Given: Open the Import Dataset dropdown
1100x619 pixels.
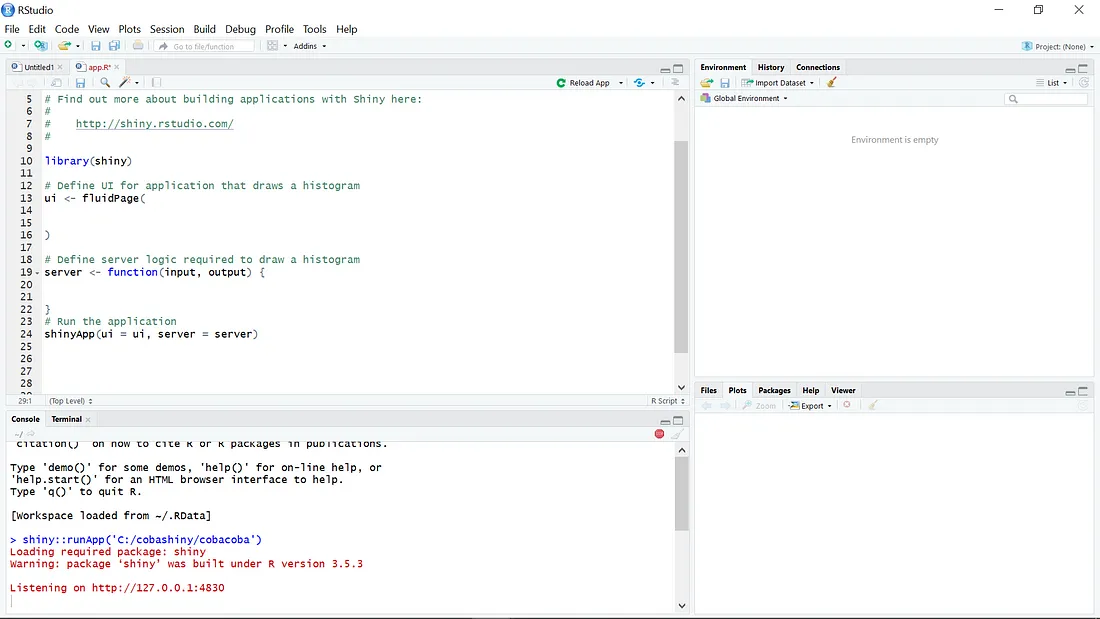Looking at the screenshot, I should tap(779, 83).
